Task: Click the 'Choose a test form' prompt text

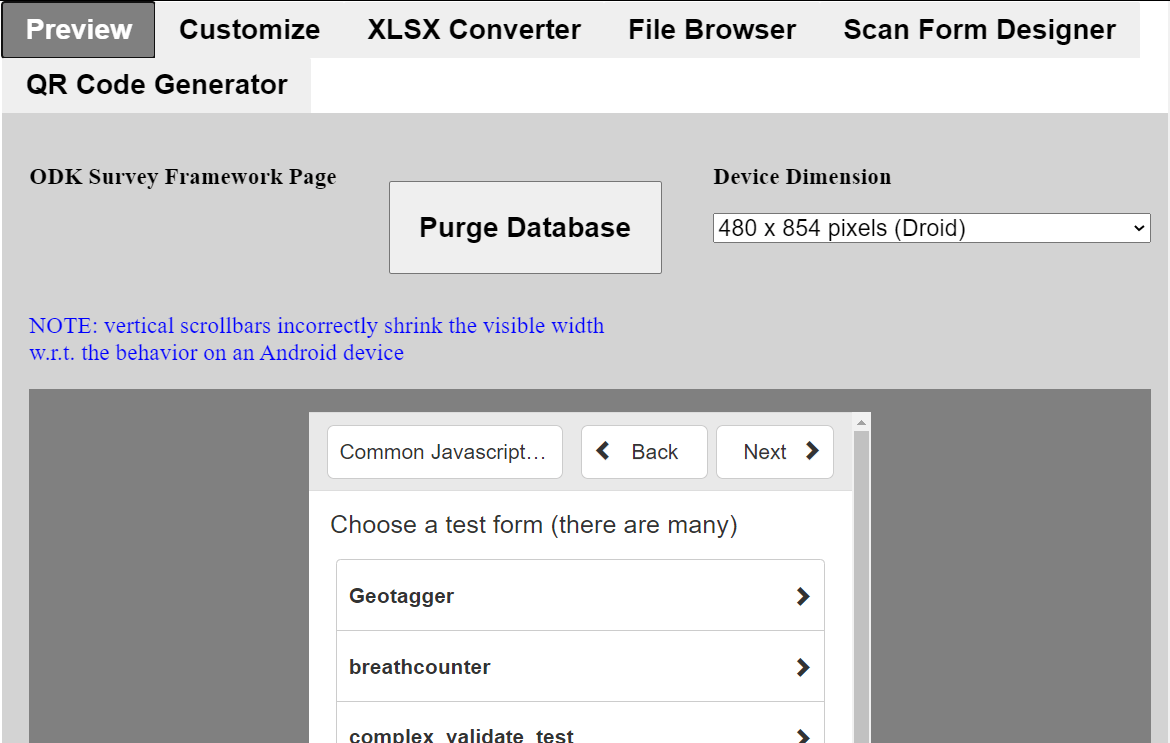Action: tap(534, 525)
